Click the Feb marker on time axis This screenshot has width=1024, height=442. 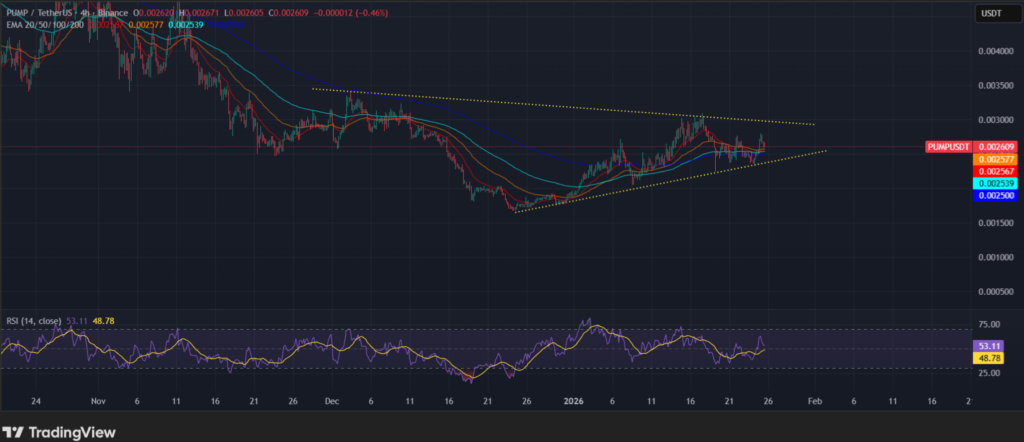(x=814, y=399)
